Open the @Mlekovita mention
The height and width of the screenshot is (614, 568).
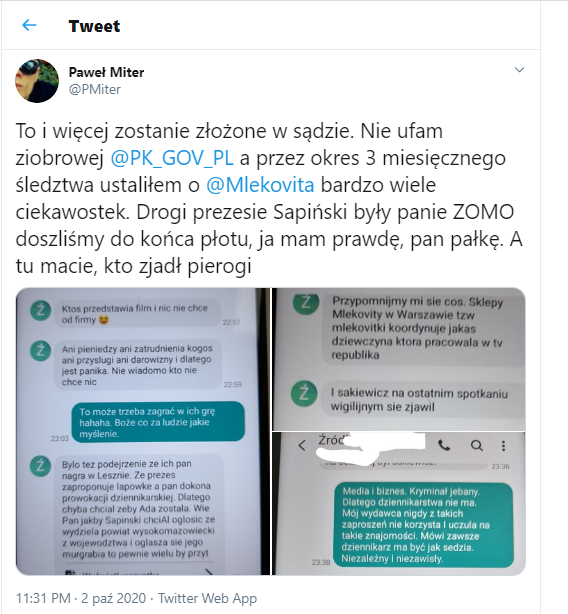coord(260,185)
